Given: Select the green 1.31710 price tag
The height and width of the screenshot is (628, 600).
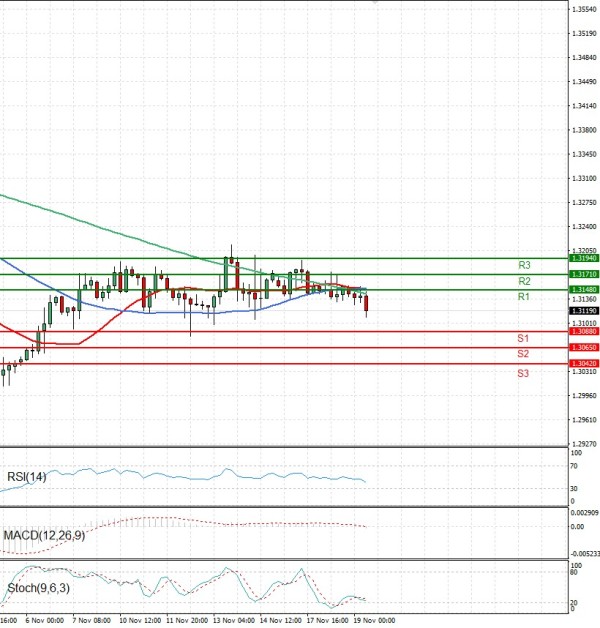Looking at the screenshot, I should tap(584, 274).
